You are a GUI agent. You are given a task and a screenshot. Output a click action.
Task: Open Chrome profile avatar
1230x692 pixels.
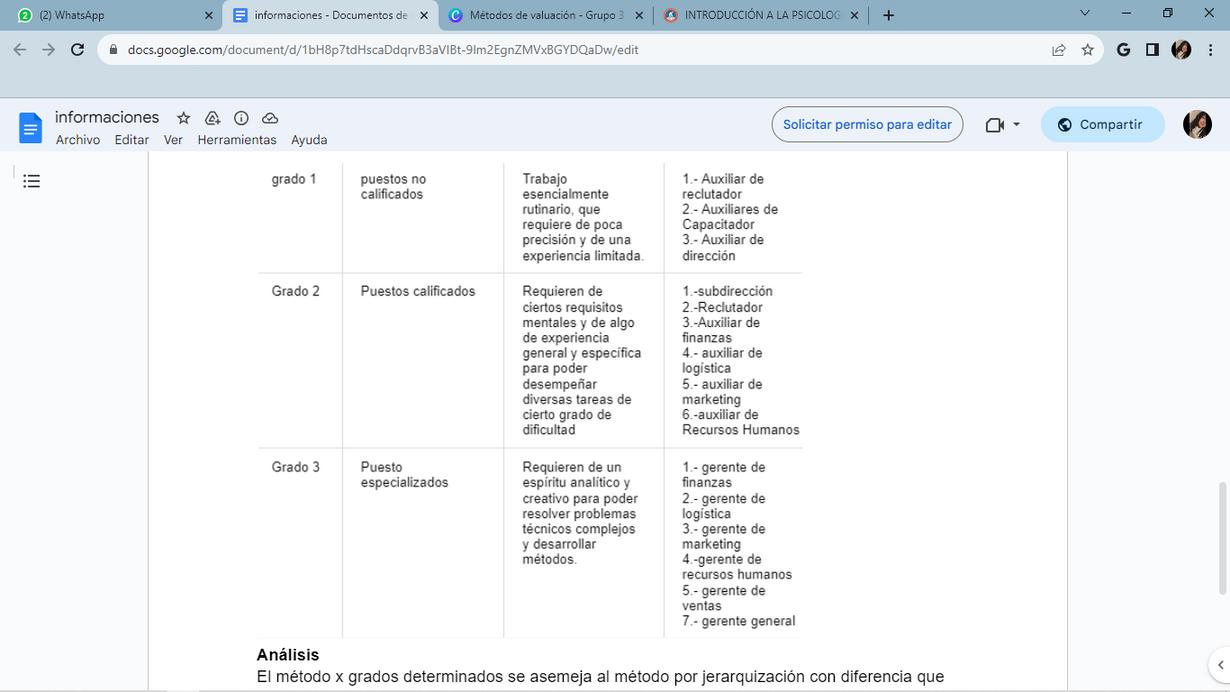click(1181, 50)
